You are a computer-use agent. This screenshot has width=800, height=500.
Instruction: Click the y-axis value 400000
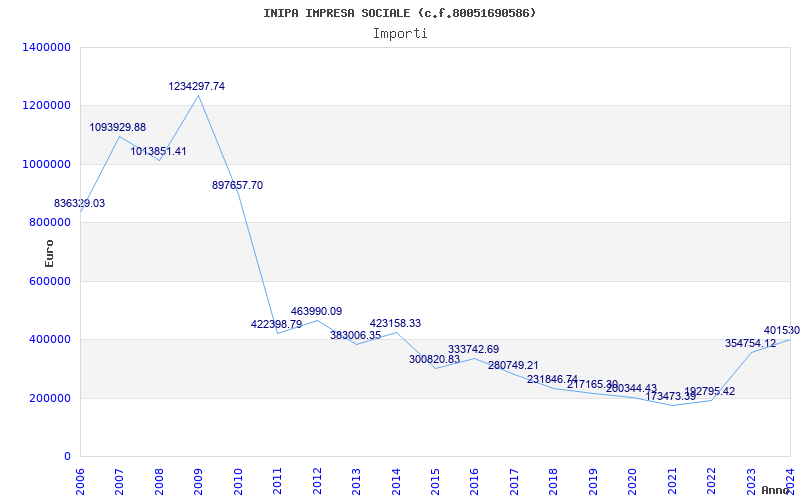coord(49,339)
